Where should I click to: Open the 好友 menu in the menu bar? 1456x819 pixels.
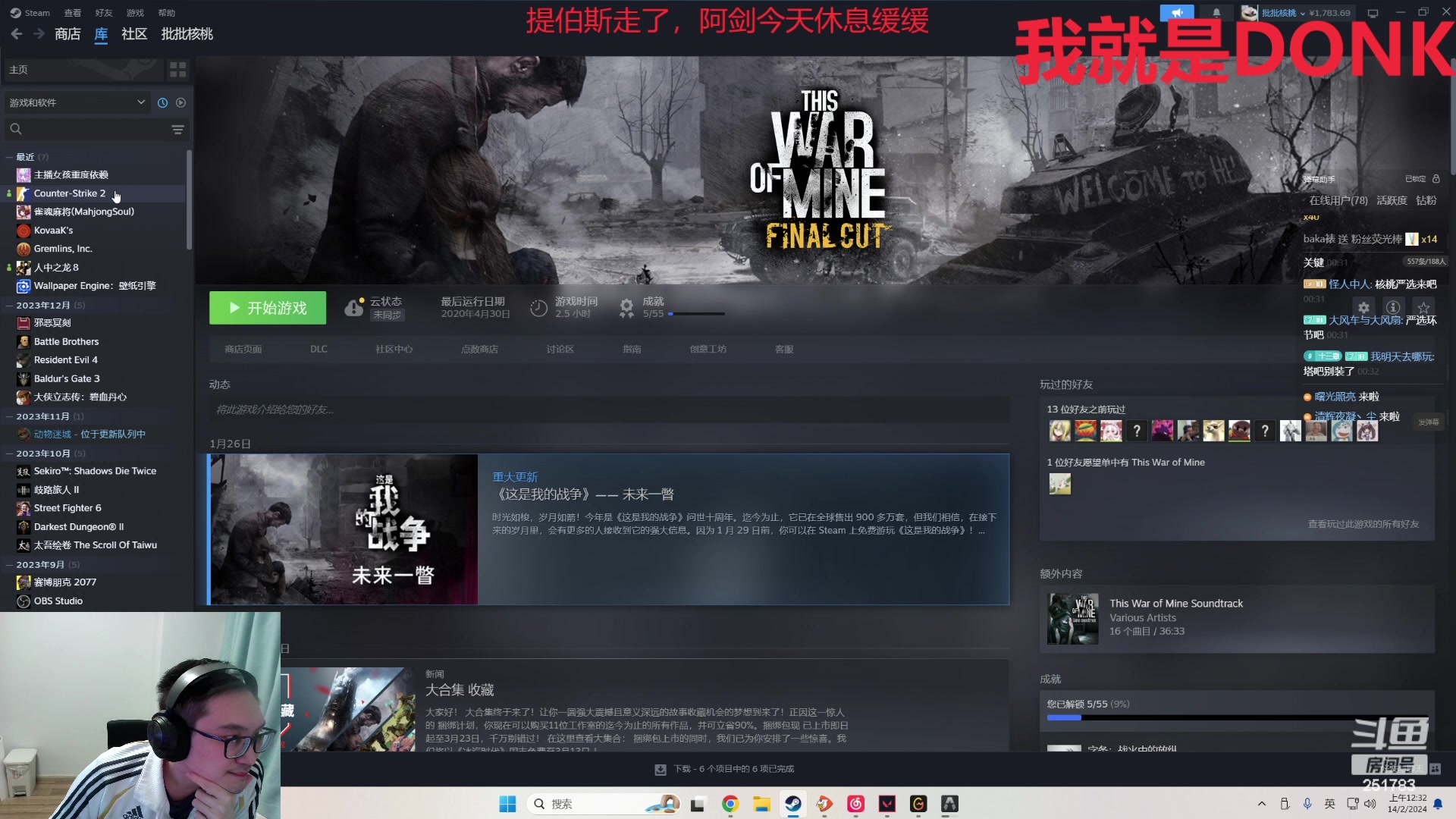pyautogui.click(x=103, y=12)
